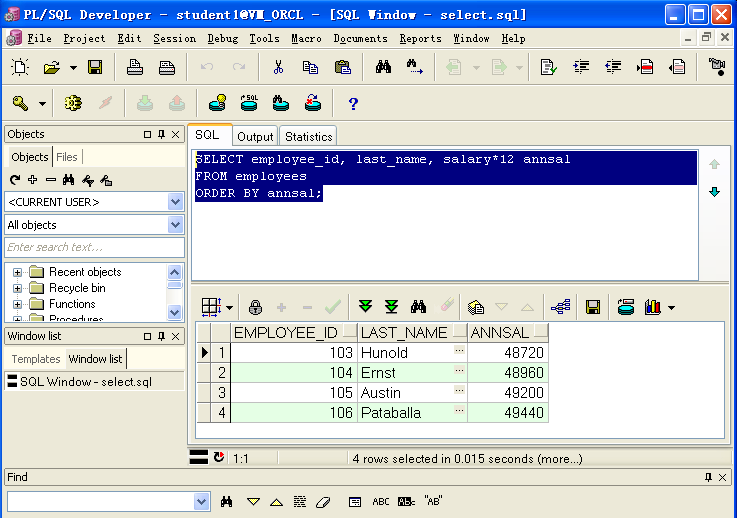This screenshot has height=518, width=737.
Task: Pin the Objects panel with pushpin
Action: (x=161, y=134)
